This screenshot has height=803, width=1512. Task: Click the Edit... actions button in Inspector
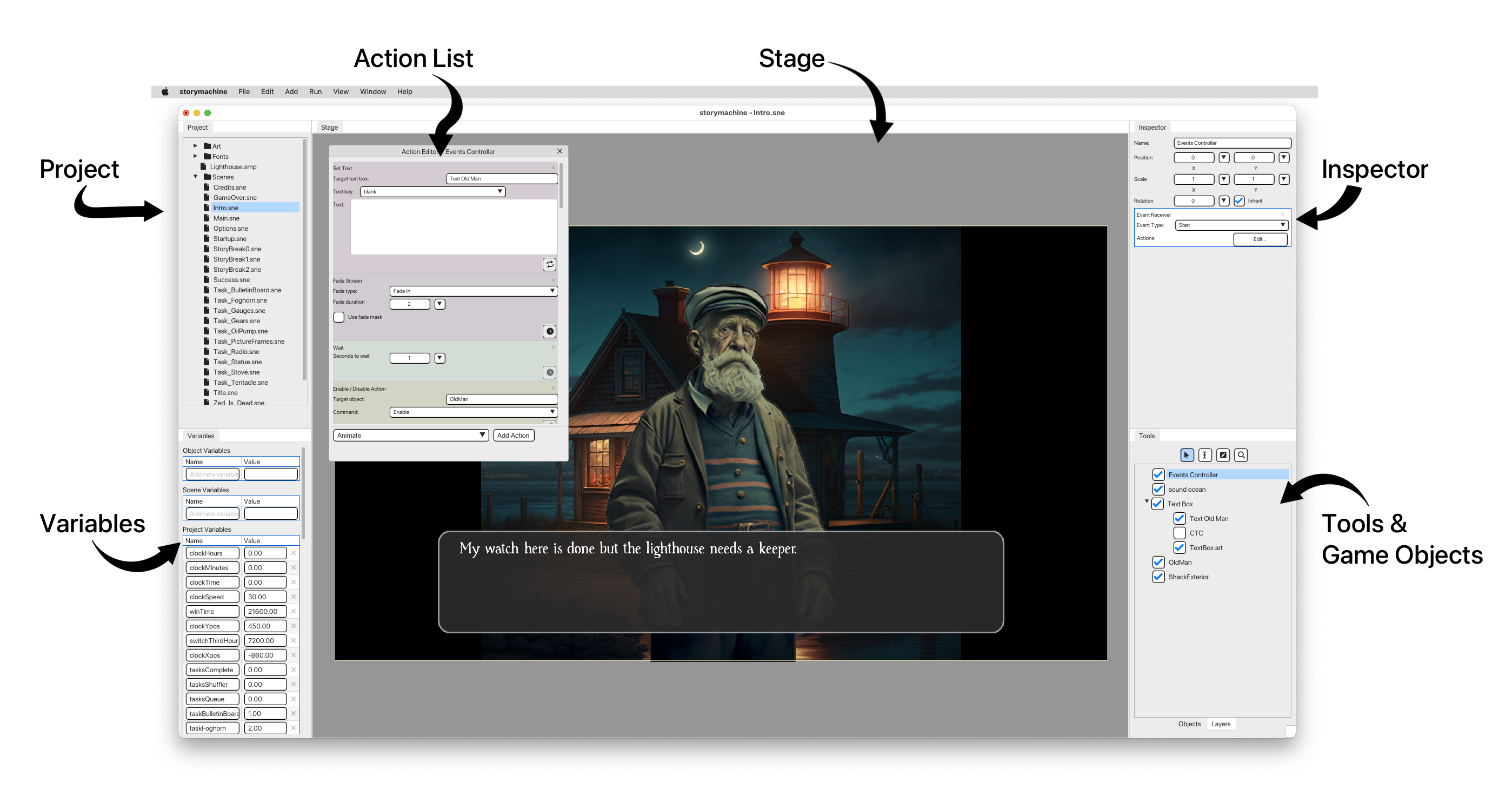click(x=1260, y=239)
